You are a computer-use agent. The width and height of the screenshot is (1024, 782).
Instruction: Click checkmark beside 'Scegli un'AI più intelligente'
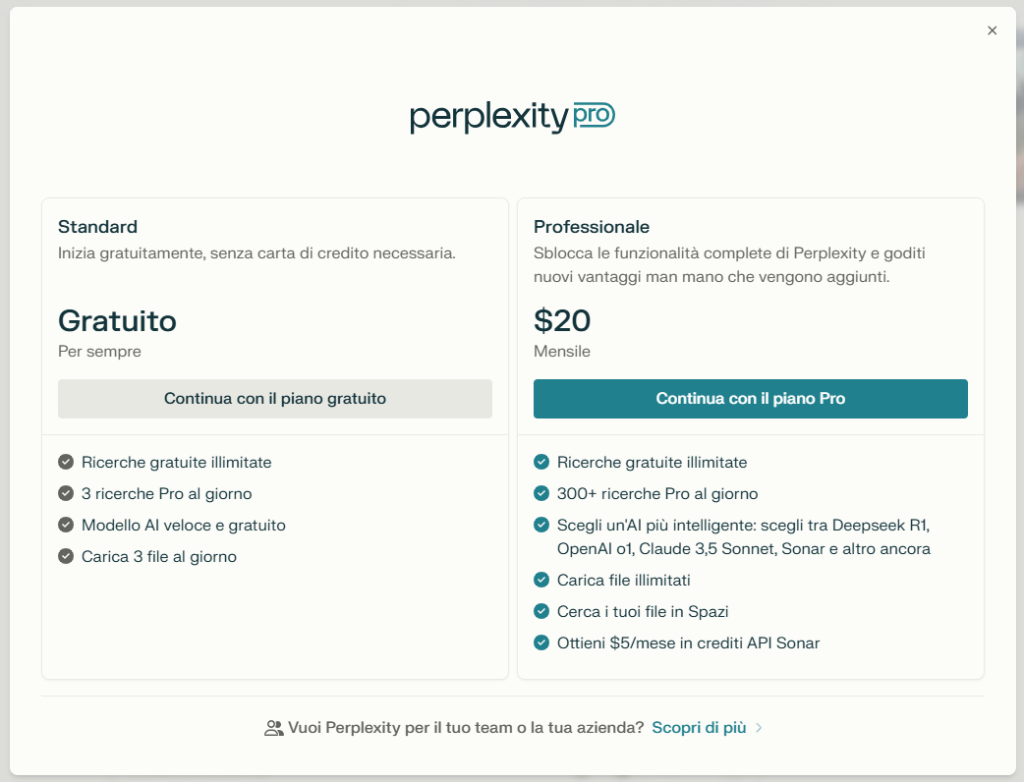coord(541,525)
